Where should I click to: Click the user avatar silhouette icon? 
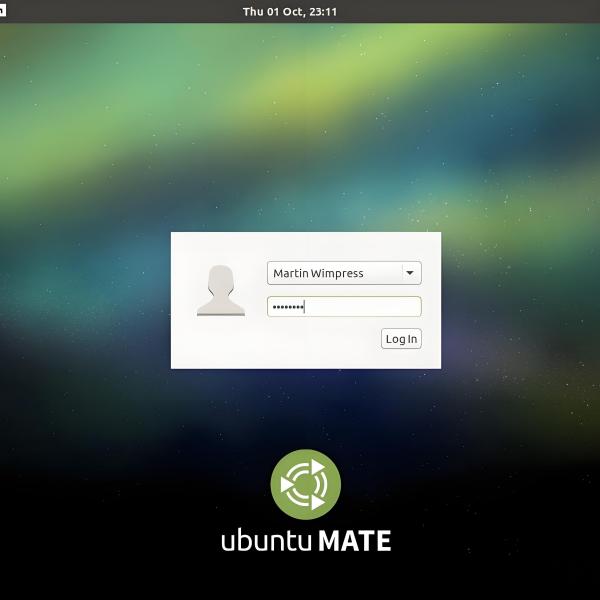221,290
